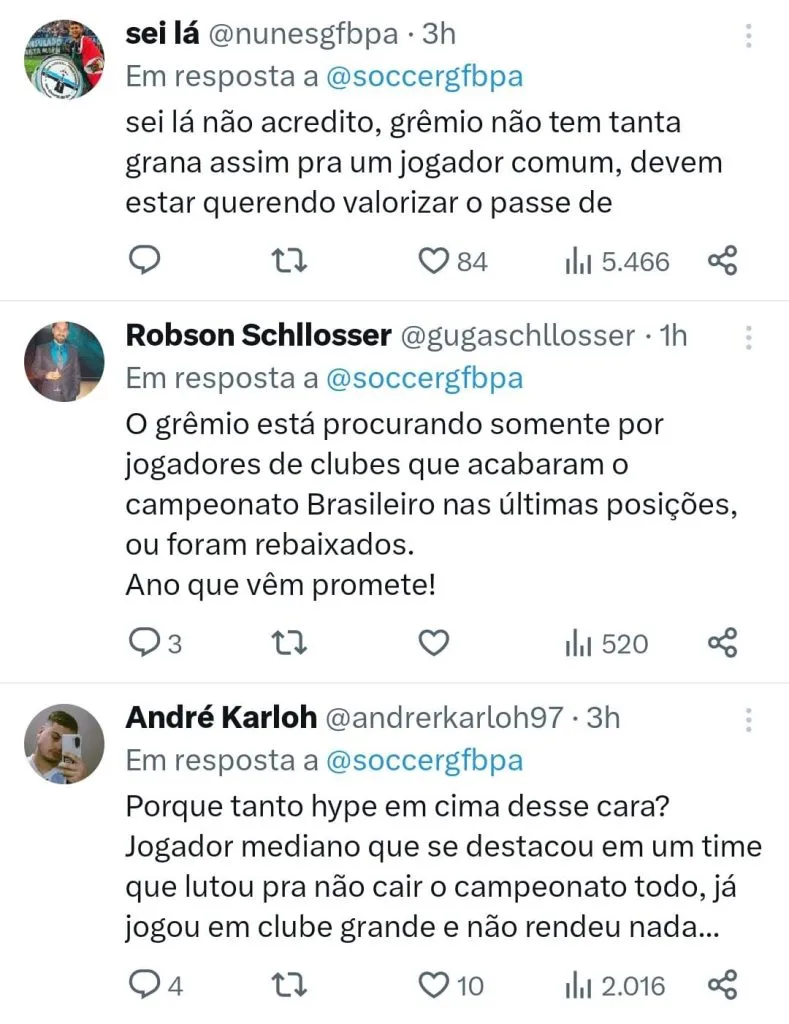
Task: Reply to Robson Schllosser's tweet
Action: [x=146, y=643]
